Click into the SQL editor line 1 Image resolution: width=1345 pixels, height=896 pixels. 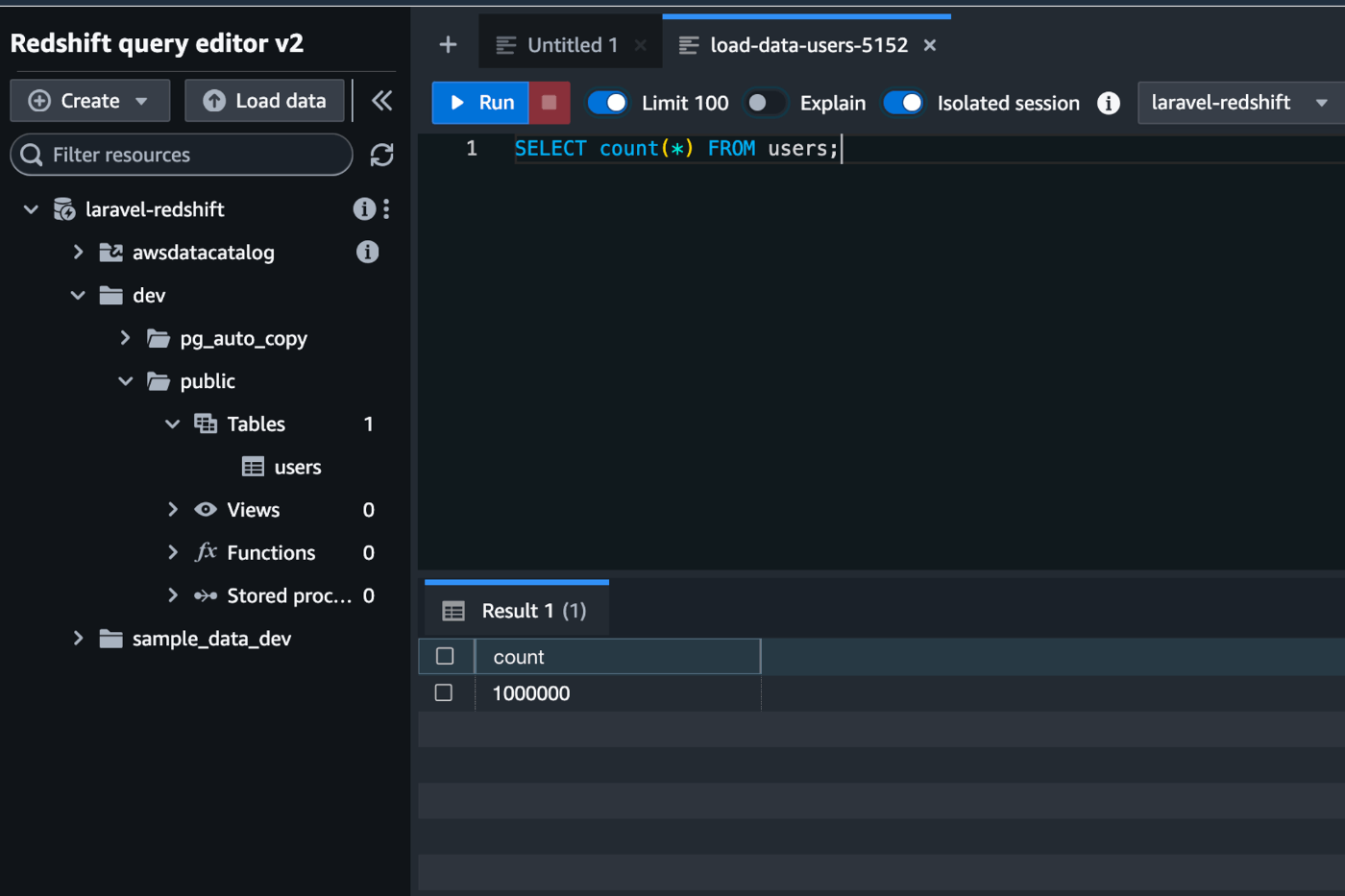pos(676,149)
